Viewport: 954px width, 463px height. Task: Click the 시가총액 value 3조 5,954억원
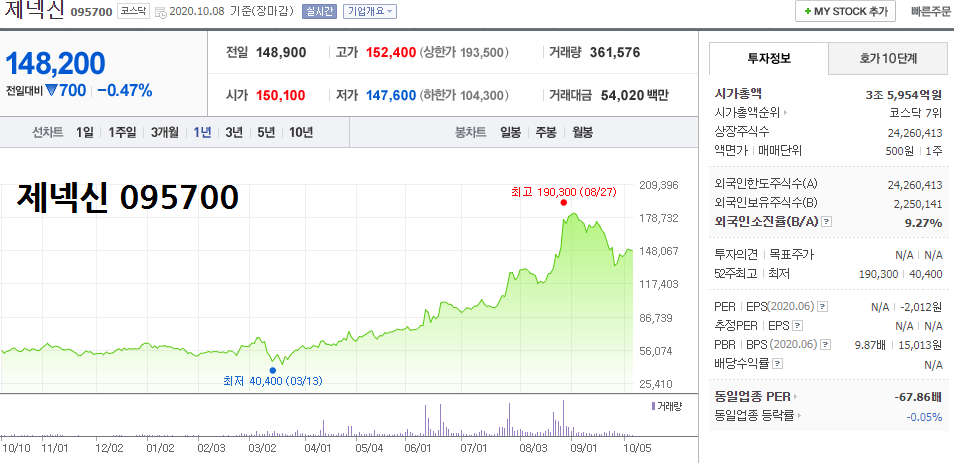(904, 94)
